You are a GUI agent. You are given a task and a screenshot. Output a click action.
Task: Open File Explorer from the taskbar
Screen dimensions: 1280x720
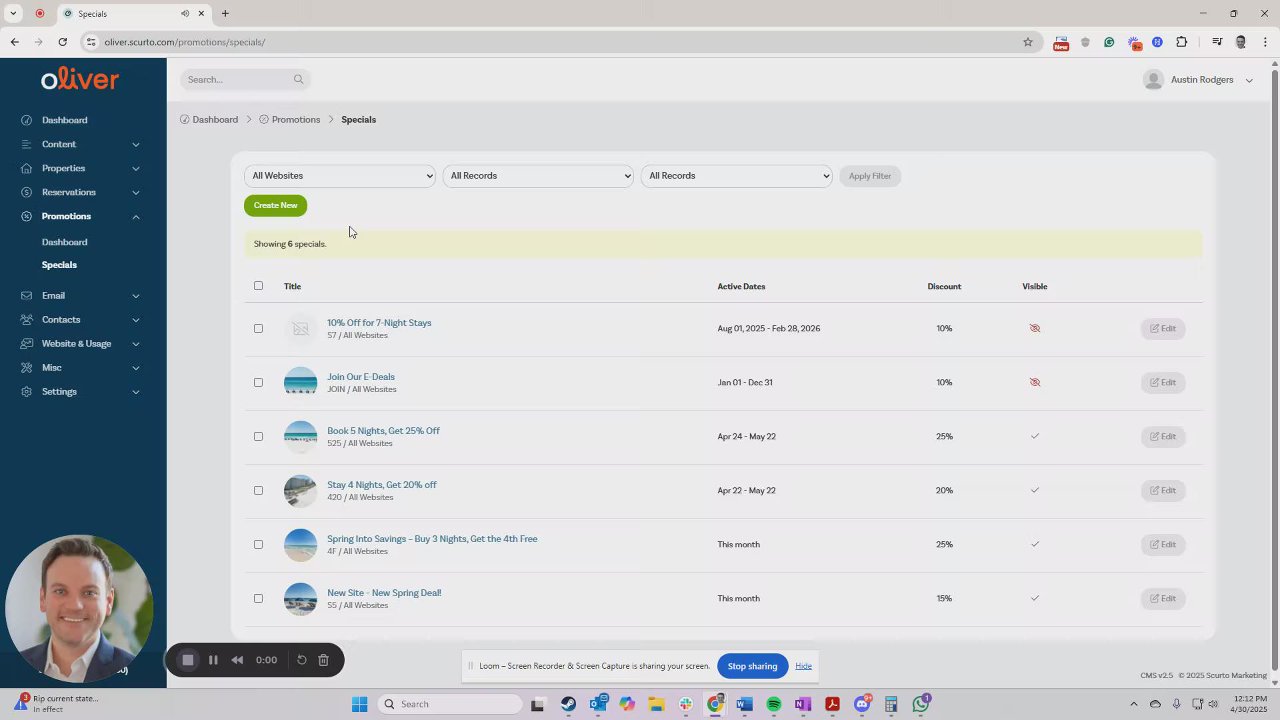tap(656, 704)
